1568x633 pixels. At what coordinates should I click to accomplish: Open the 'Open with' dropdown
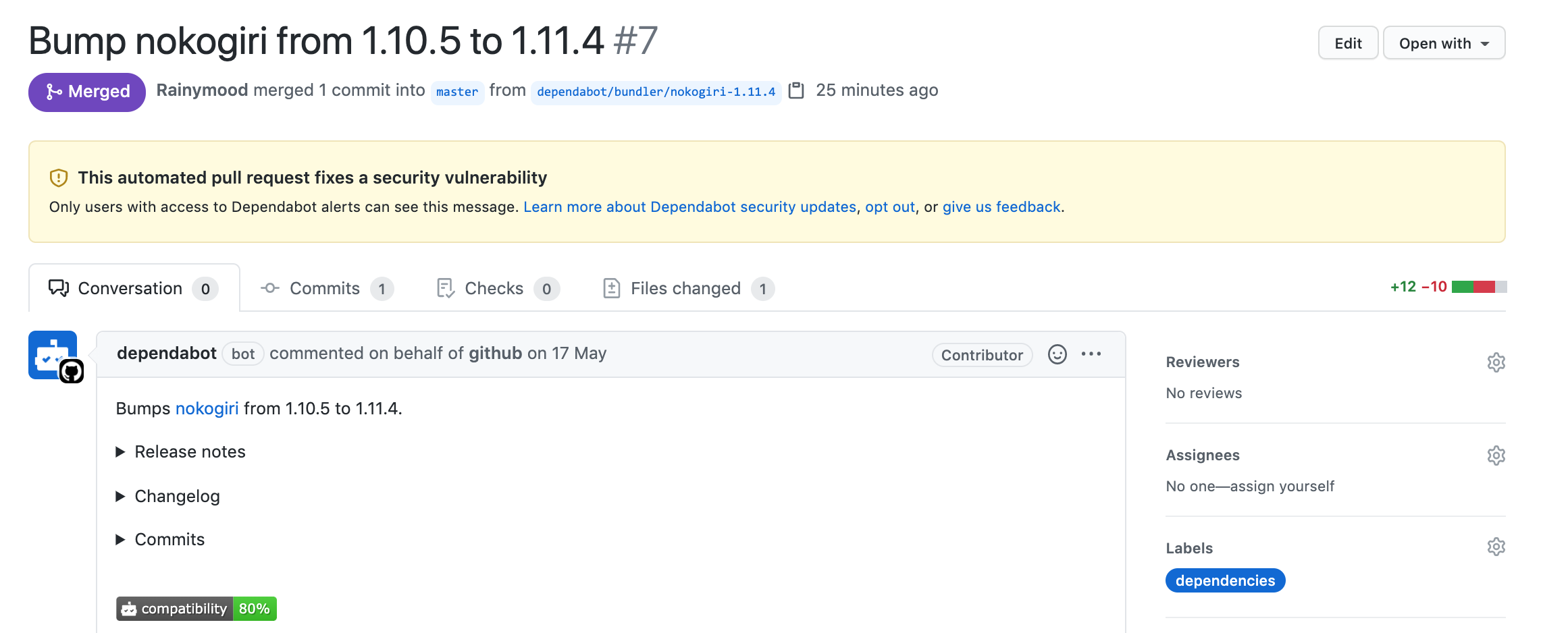tap(1444, 43)
